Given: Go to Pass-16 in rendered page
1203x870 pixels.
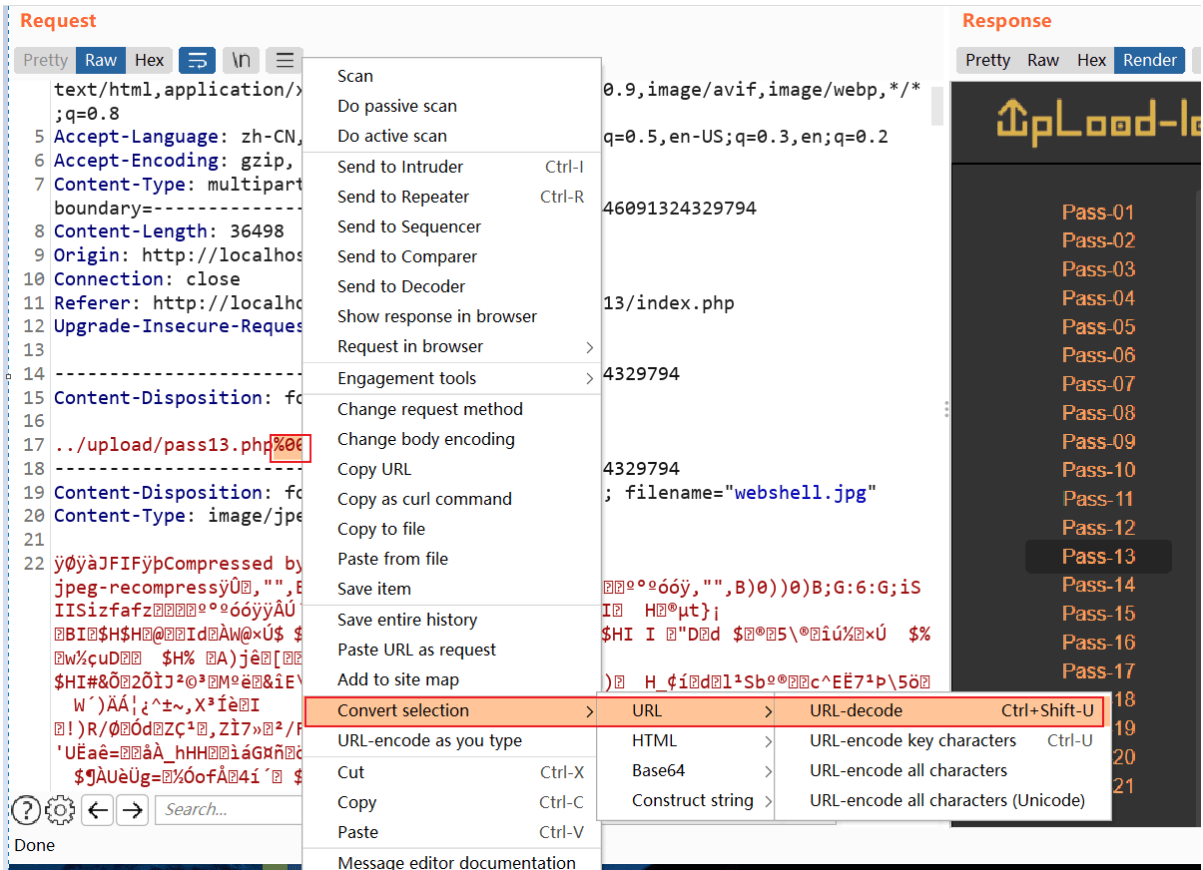Looking at the screenshot, I should click(1098, 643).
